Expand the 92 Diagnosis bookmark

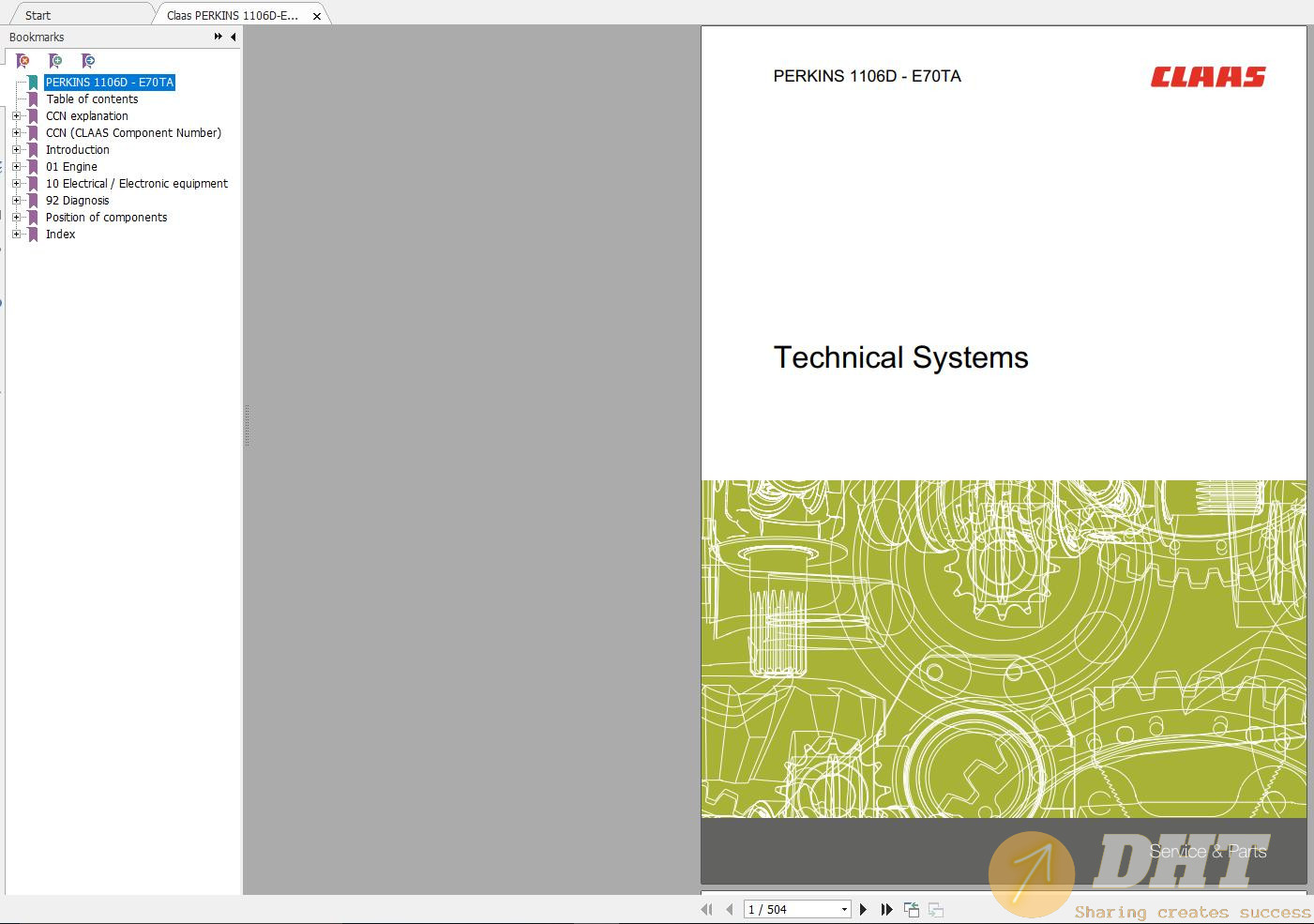(x=16, y=201)
